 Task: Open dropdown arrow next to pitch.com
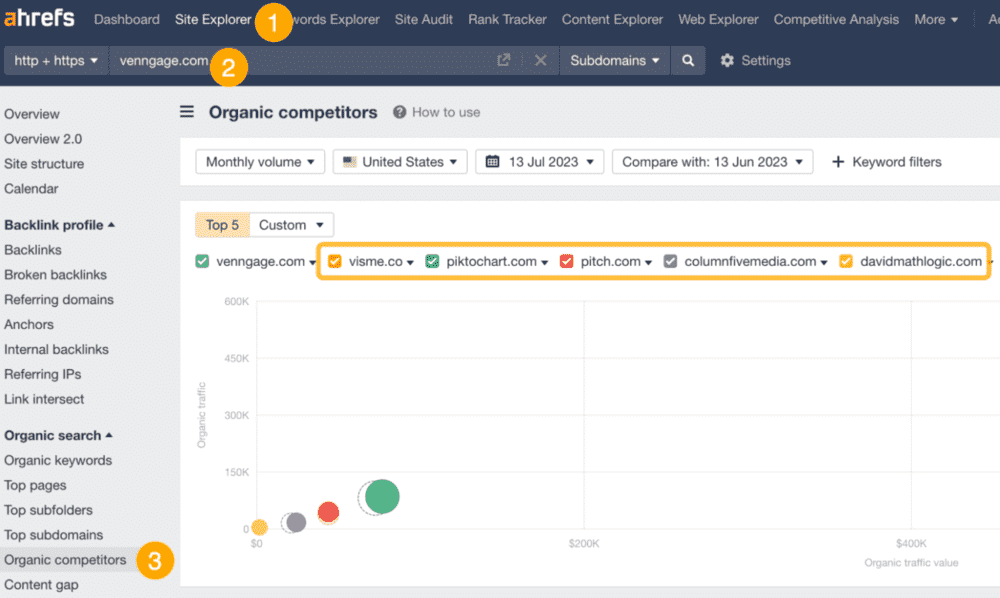click(x=648, y=263)
